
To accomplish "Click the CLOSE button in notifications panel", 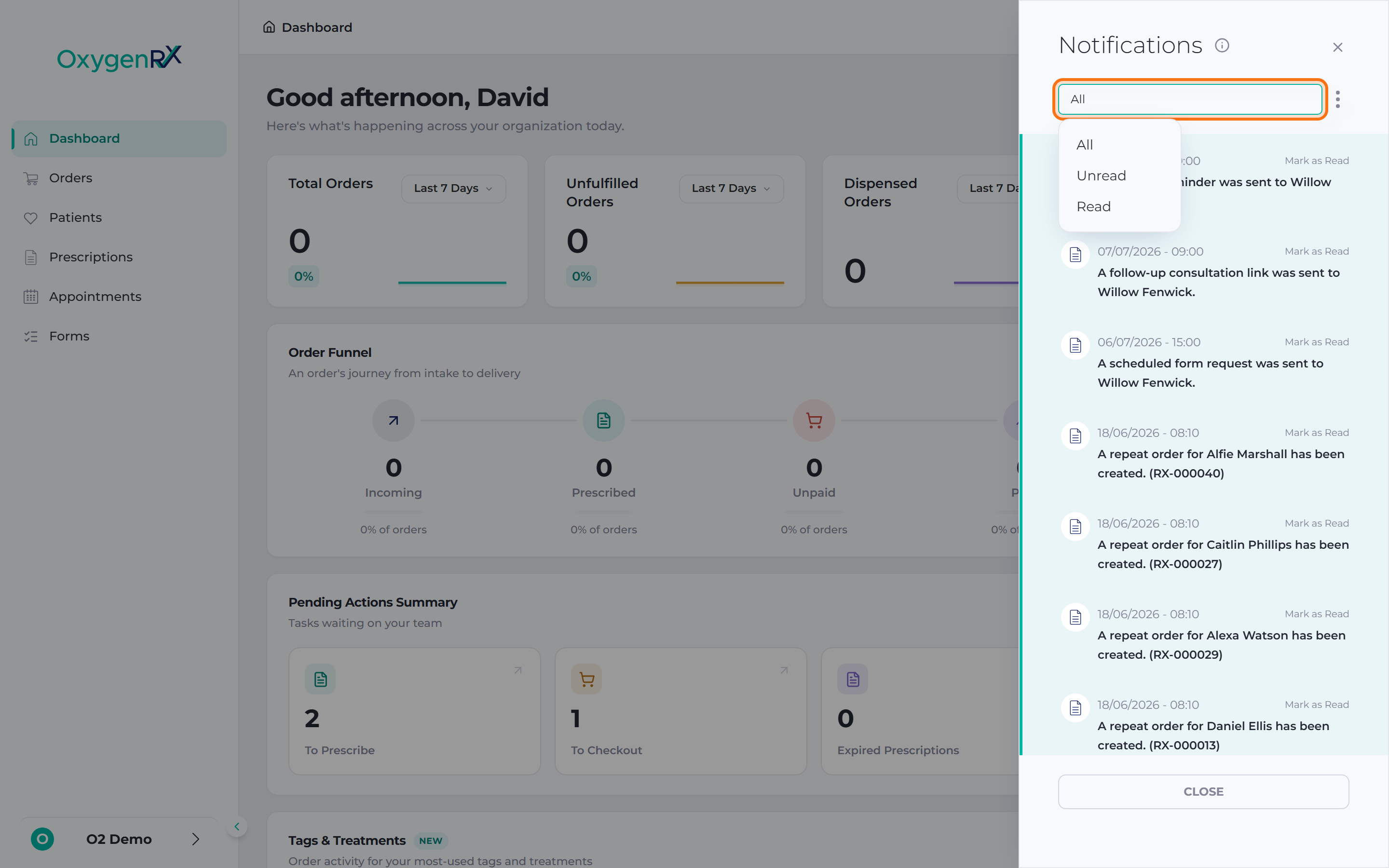I will coord(1203,792).
